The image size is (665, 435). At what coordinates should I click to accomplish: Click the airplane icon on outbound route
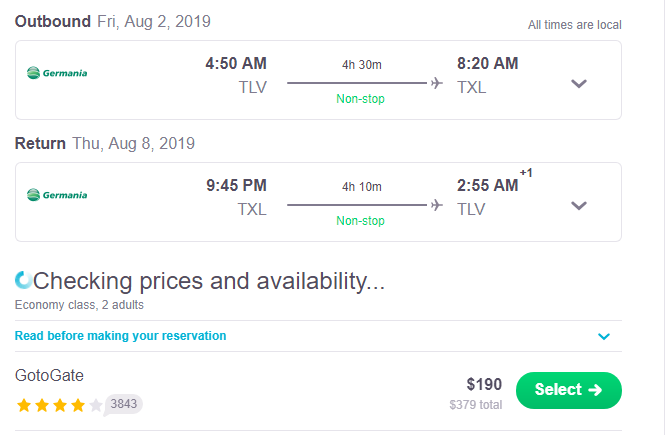tap(436, 83)
